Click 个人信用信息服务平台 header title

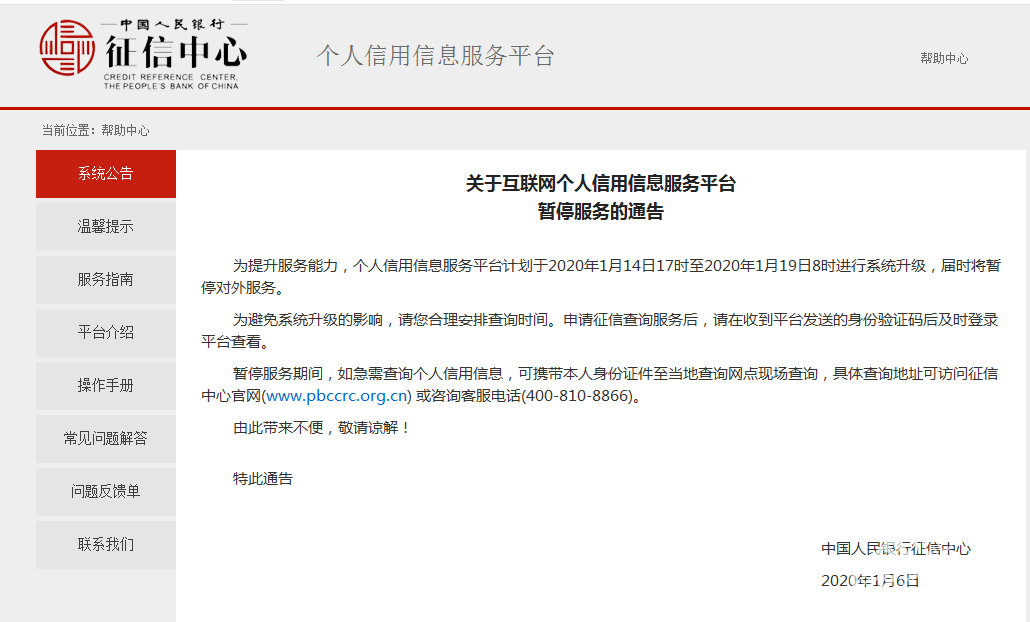pos(436,56)
